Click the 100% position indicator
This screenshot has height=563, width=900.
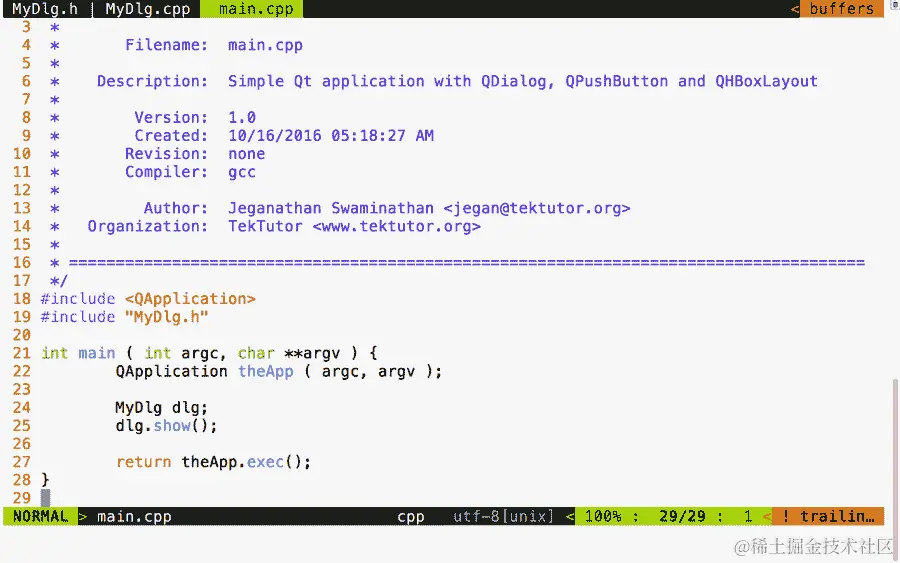click(x=603, y=516)
